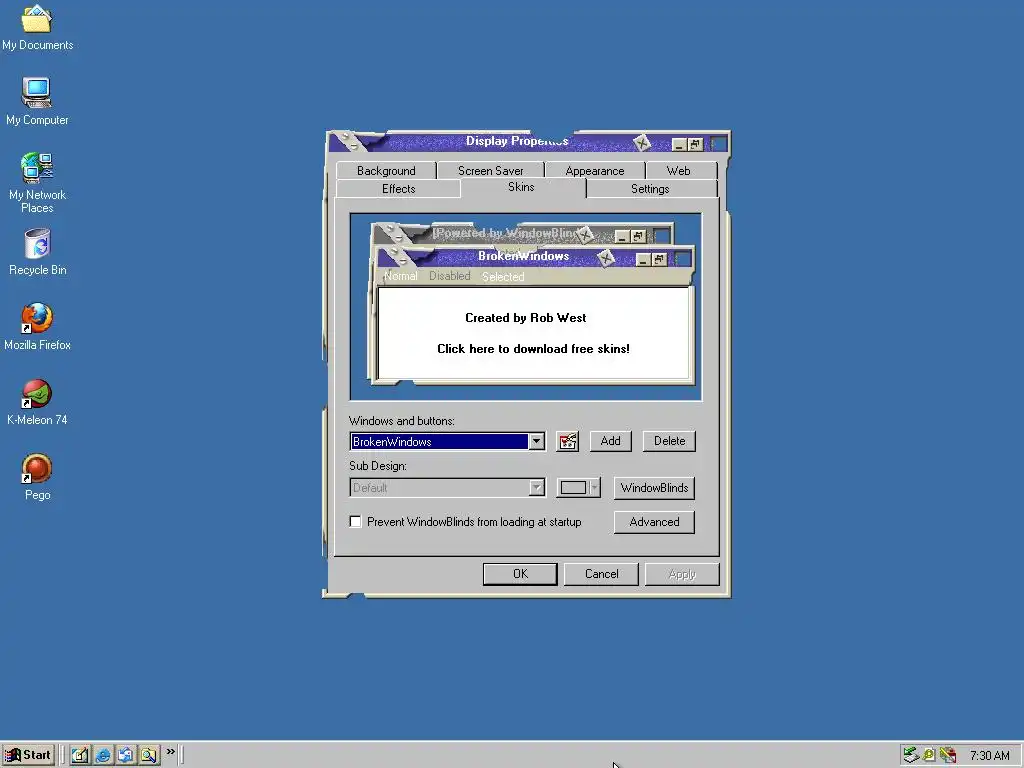Click the taskbar clock showing 7:30 AM
The width and height of the screenshot is (1024, 768).
click(989, 756)
